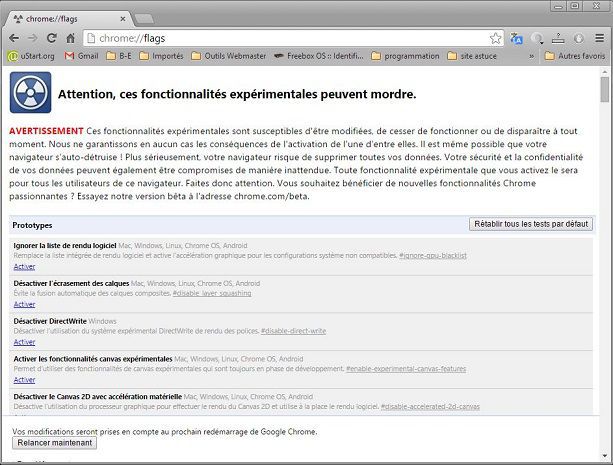Click Relancer maintenant button

pos(54,443)
